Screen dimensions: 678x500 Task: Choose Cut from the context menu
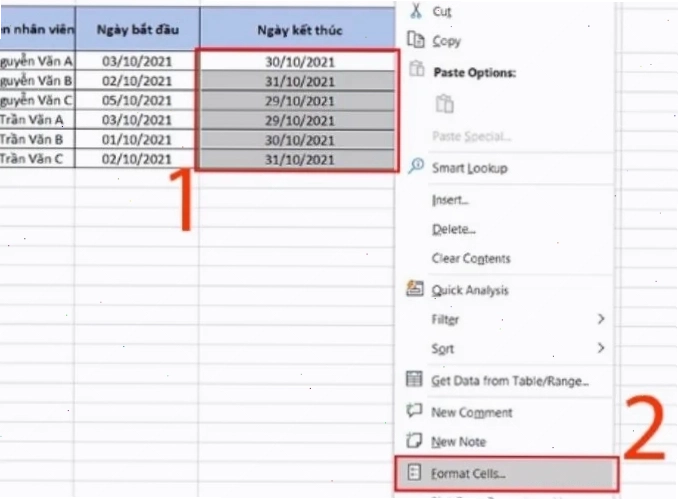[x=506, y=11]
